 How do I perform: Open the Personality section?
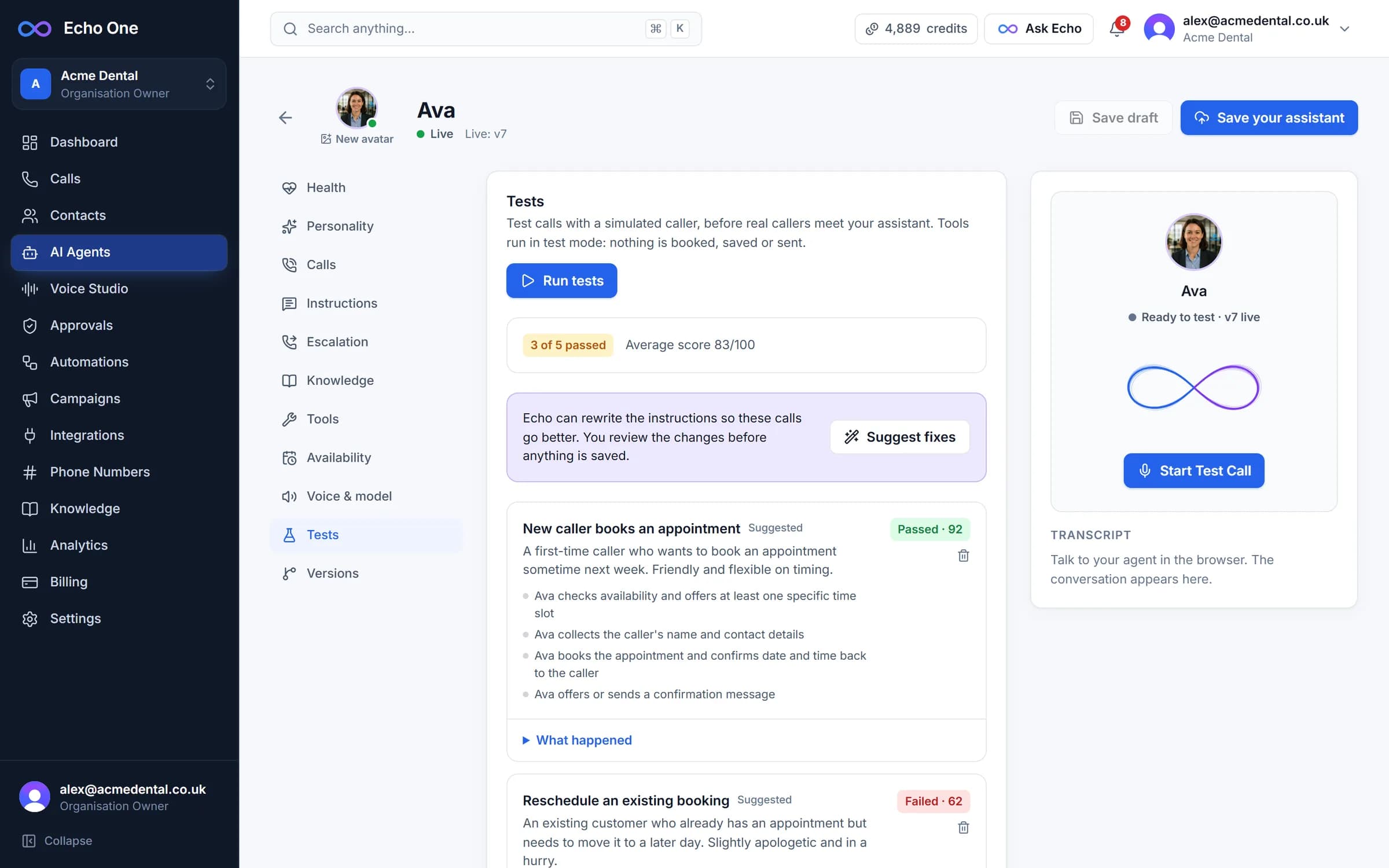click(366, 226)
